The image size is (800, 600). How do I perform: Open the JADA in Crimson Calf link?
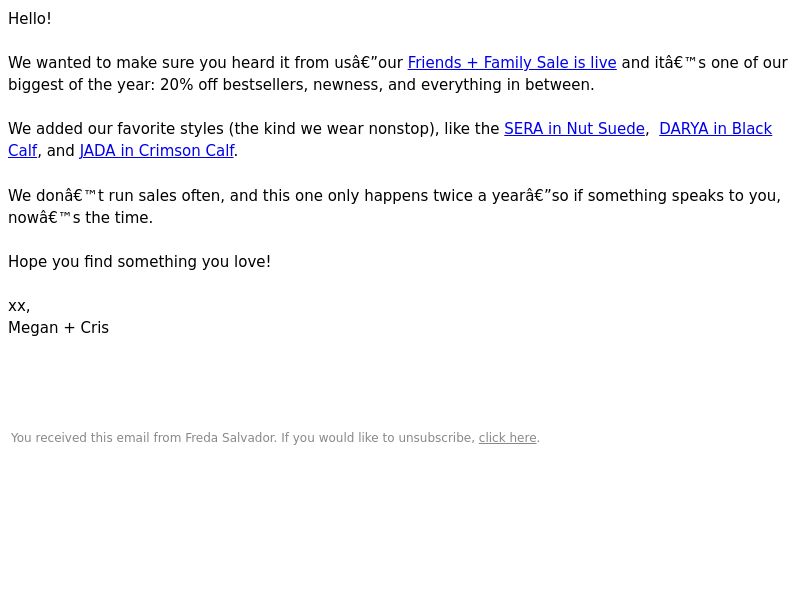[157, 151]
